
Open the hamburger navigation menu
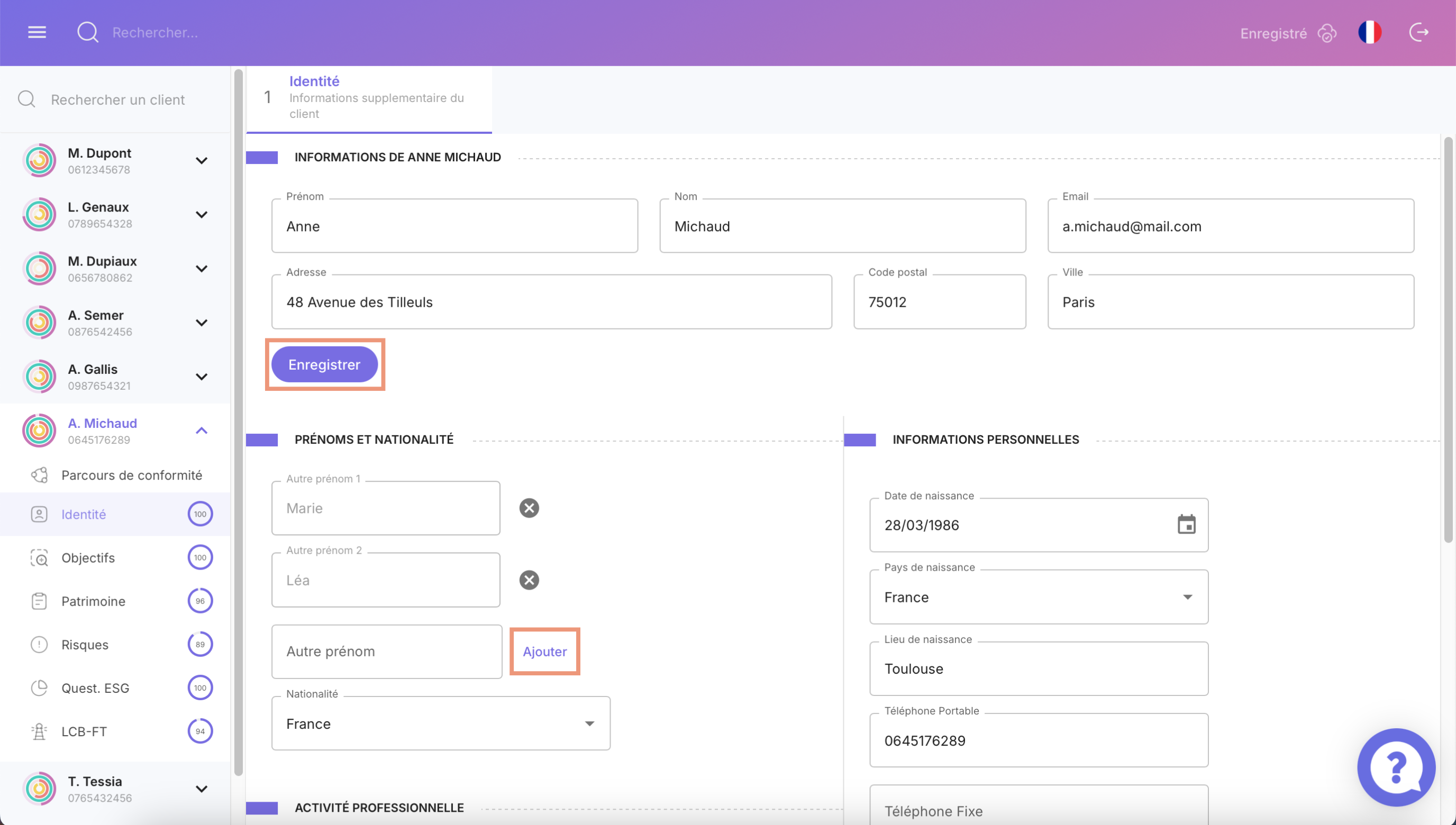pyautogui.click(x=37, y=32)
